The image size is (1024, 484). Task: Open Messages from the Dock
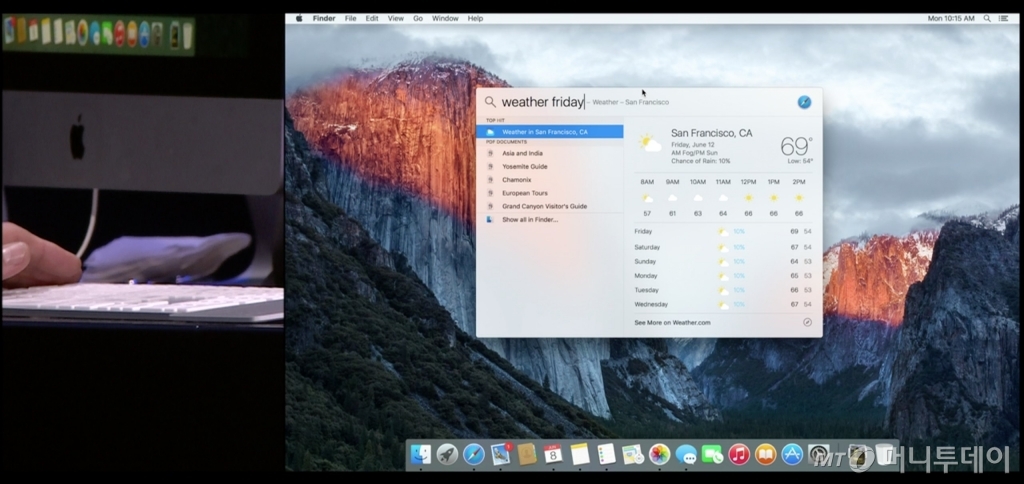point(686,455)
